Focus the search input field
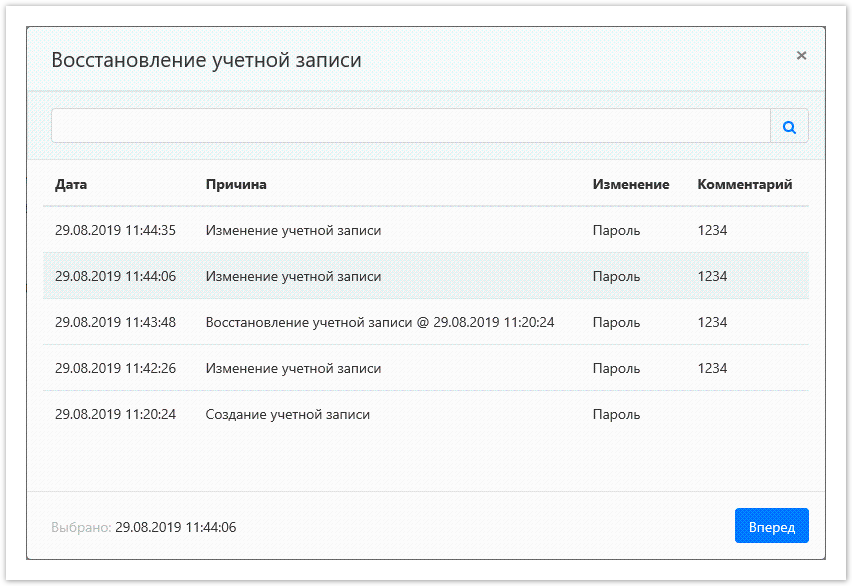The image size is (852, 586). click(410, 127)
